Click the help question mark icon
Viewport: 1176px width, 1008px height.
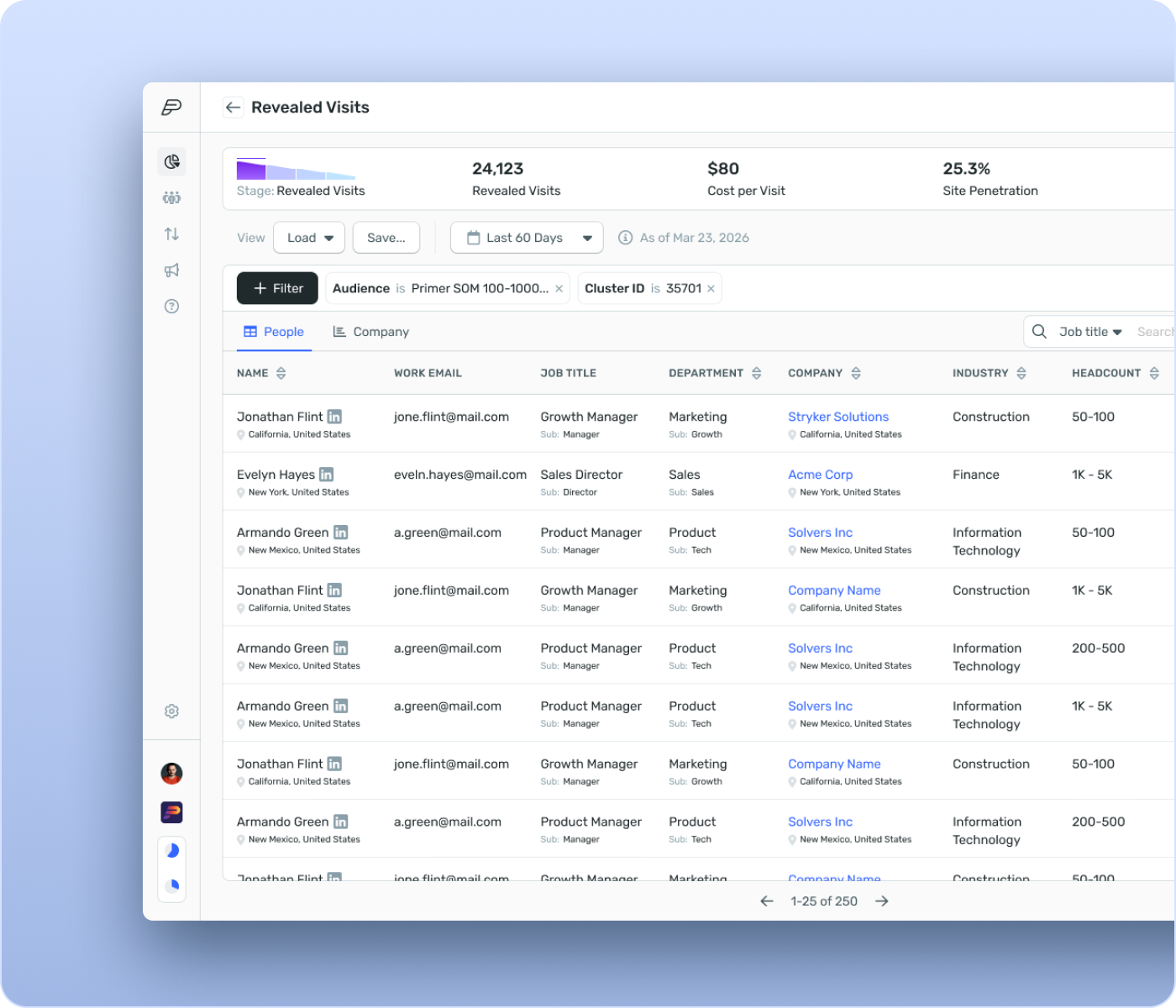(x=171, y=306)
